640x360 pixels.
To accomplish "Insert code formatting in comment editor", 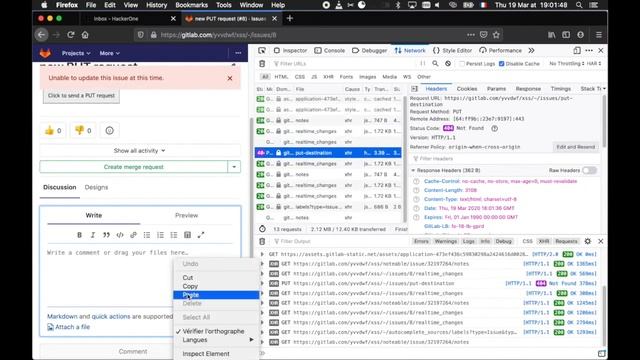I will (120, 235).
